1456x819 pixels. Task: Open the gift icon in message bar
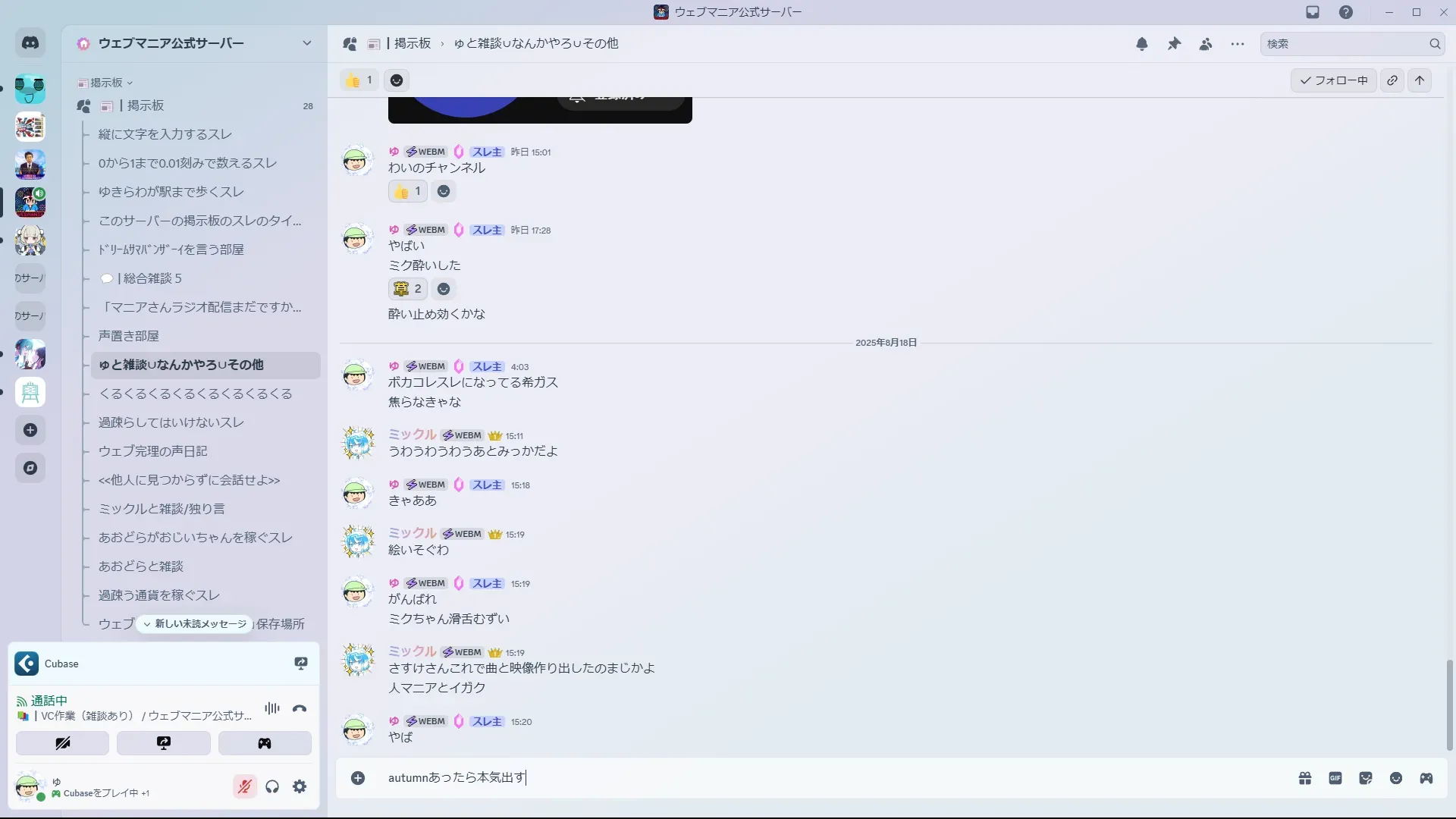[x=1305, y=778]
